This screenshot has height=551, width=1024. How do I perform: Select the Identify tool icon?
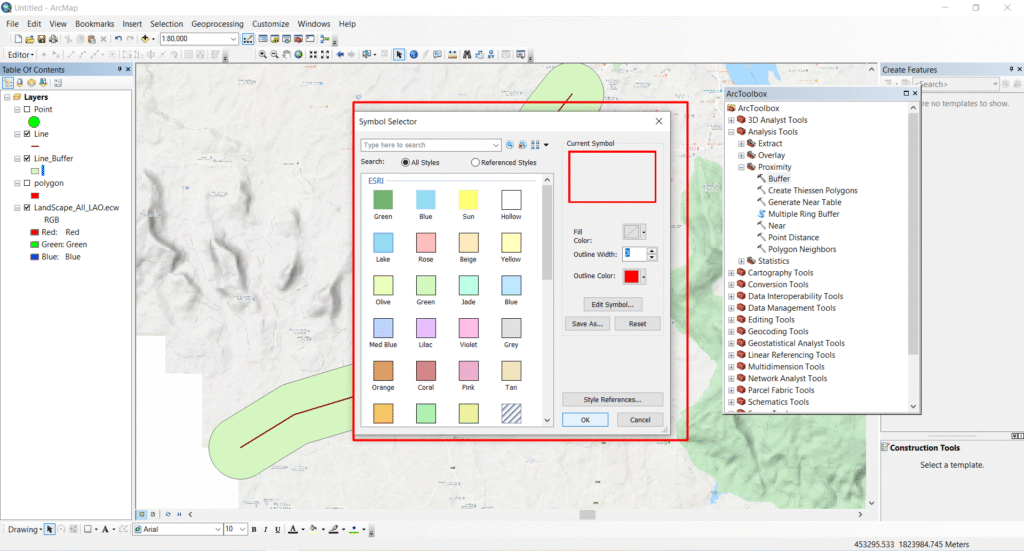413,55
